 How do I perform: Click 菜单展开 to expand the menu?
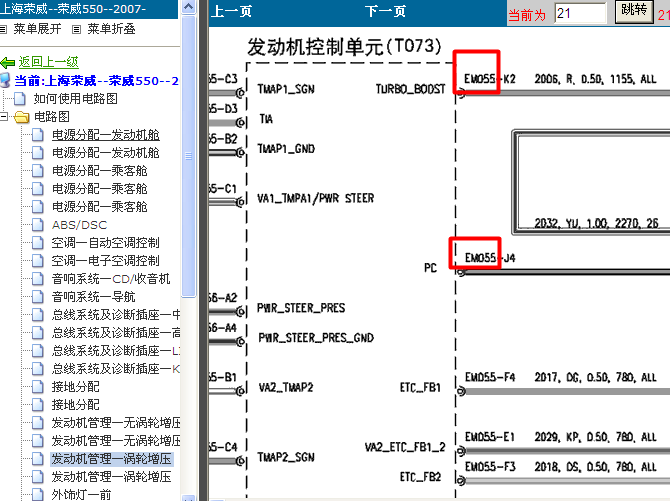tap(37, 29)
